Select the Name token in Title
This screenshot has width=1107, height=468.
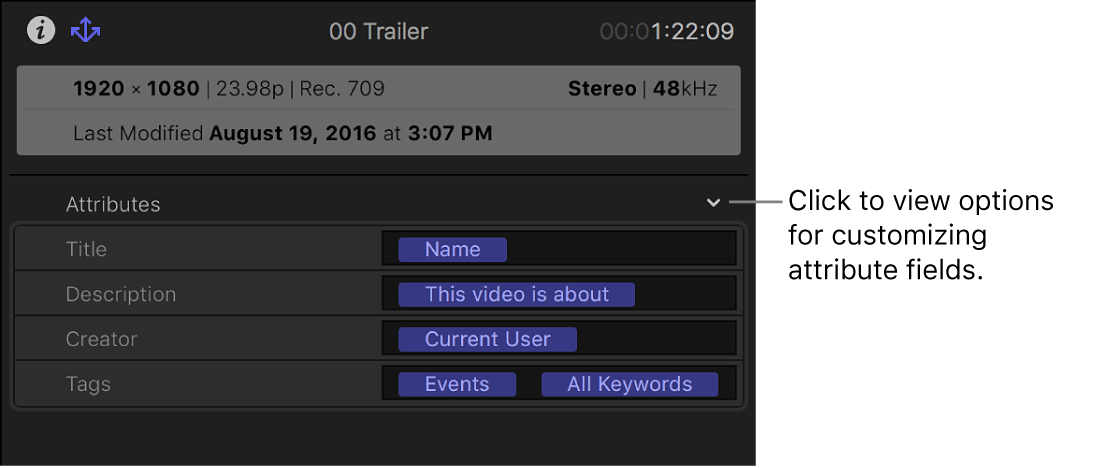pyautogui.click(x=452, y=249)
